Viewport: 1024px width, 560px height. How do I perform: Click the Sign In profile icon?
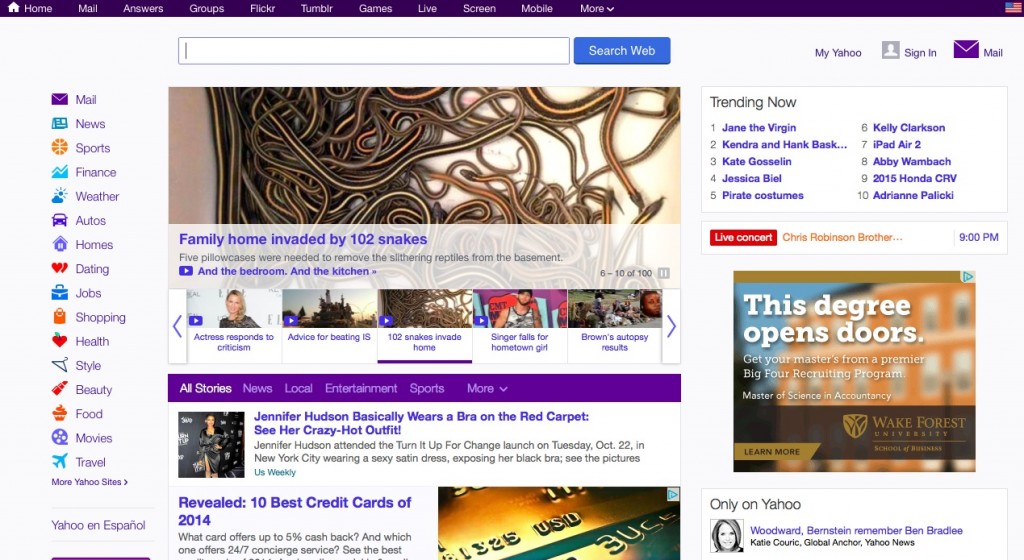[890, 50]
